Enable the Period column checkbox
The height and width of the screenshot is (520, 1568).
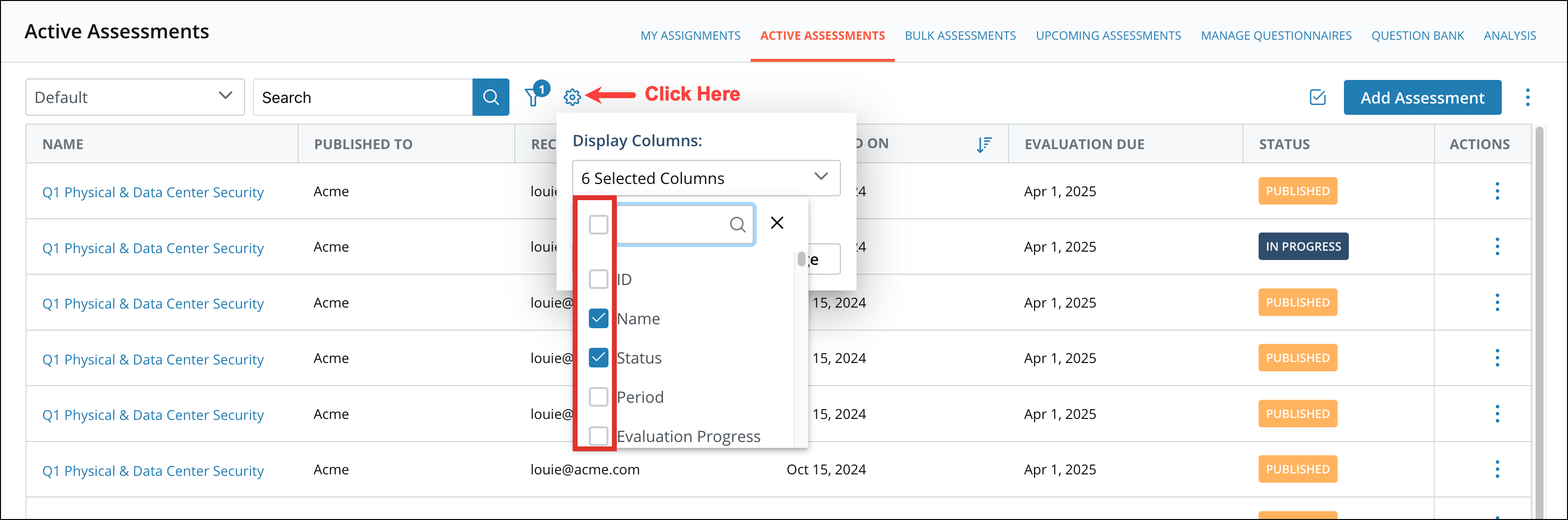click(x=598, y=396)
